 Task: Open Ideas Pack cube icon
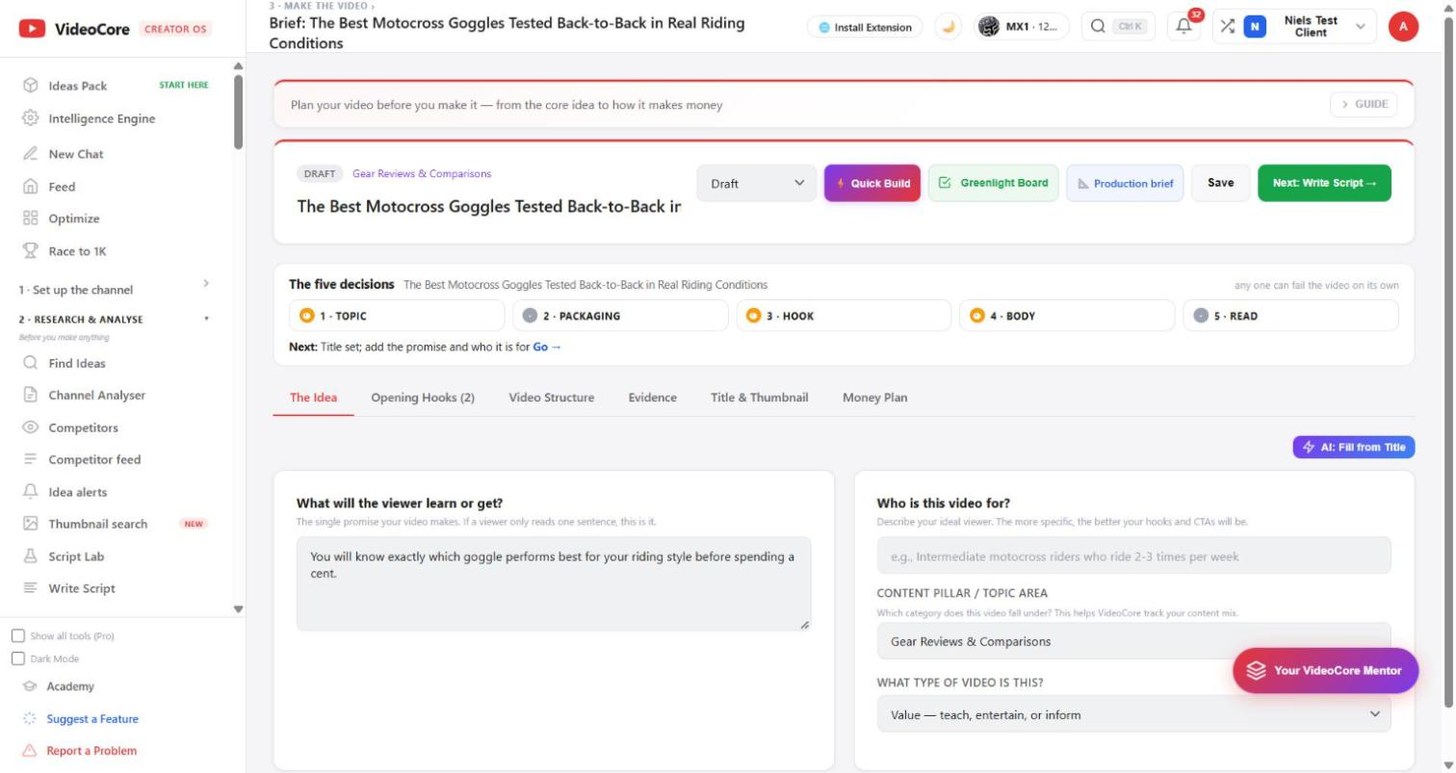point(30,86)
